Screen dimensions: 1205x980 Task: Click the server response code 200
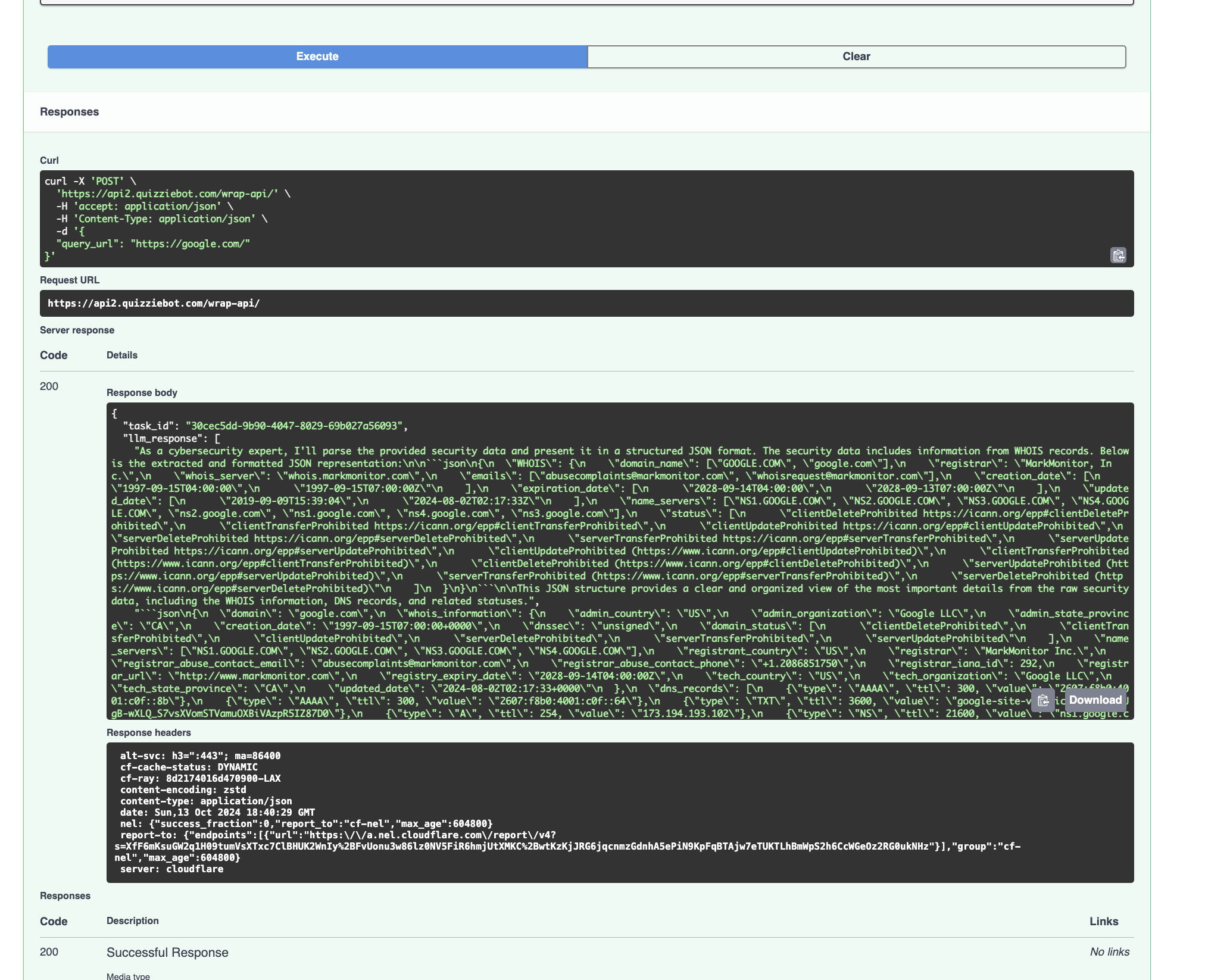pos(49,386)
